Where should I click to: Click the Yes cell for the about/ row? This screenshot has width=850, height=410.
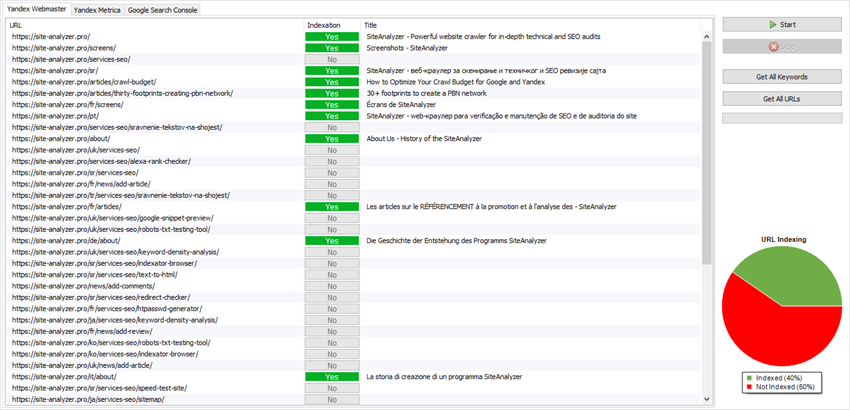click(x=332, y=139)
